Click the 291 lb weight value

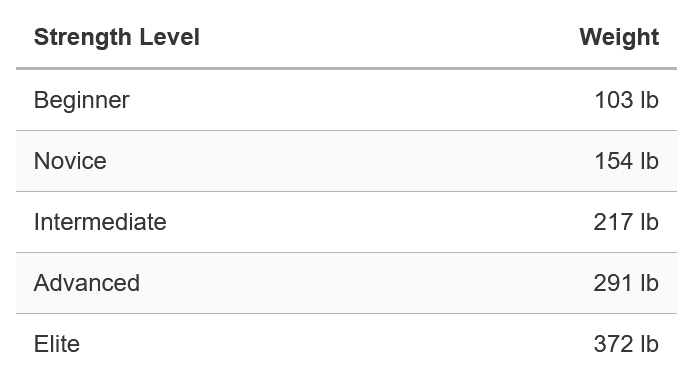point(626,283)
